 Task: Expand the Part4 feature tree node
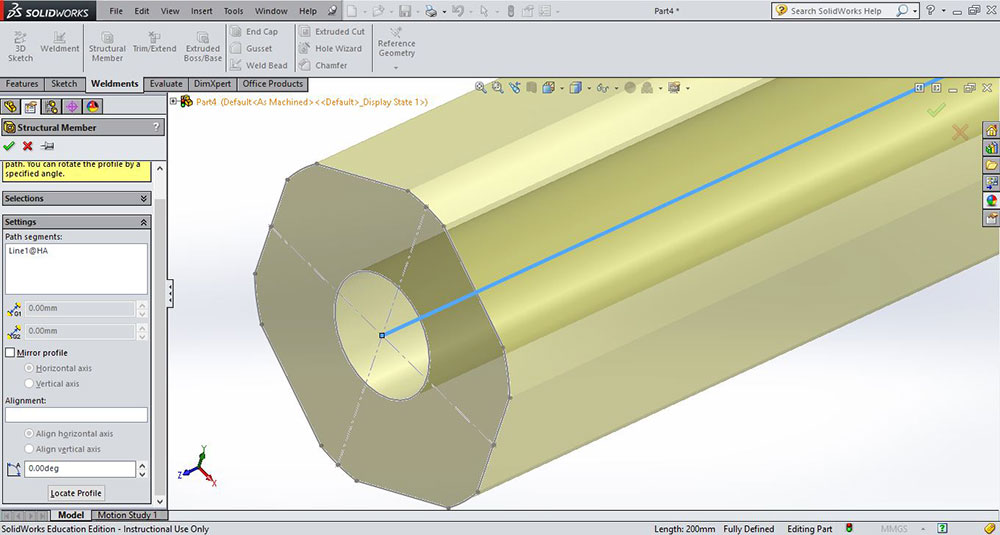coord(174,101)
